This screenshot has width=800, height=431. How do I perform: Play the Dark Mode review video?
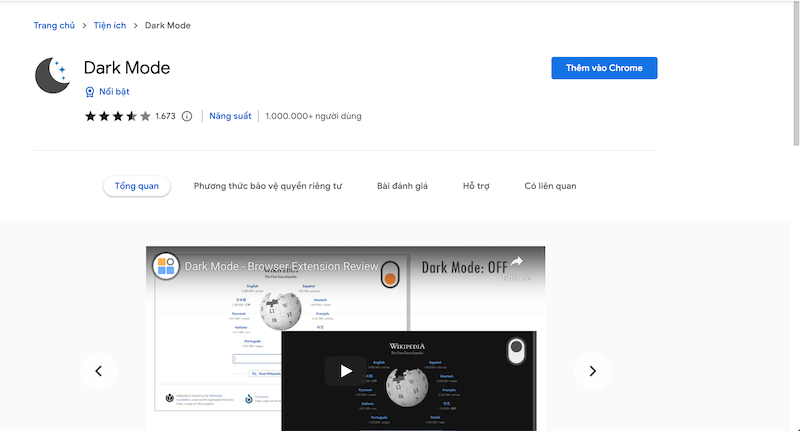[345, 371]
